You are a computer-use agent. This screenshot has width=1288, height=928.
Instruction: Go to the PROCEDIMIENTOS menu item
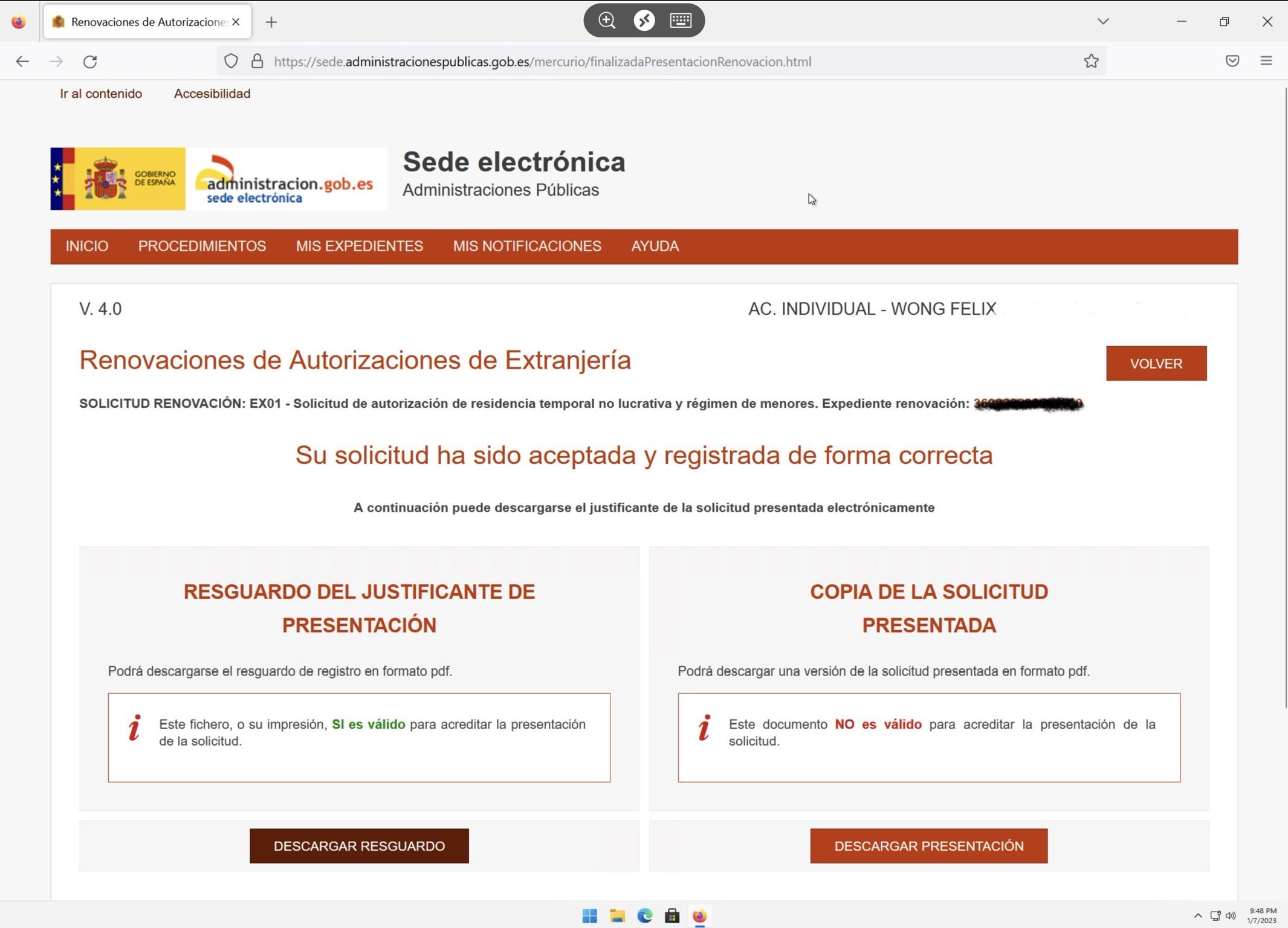(202, 246)
